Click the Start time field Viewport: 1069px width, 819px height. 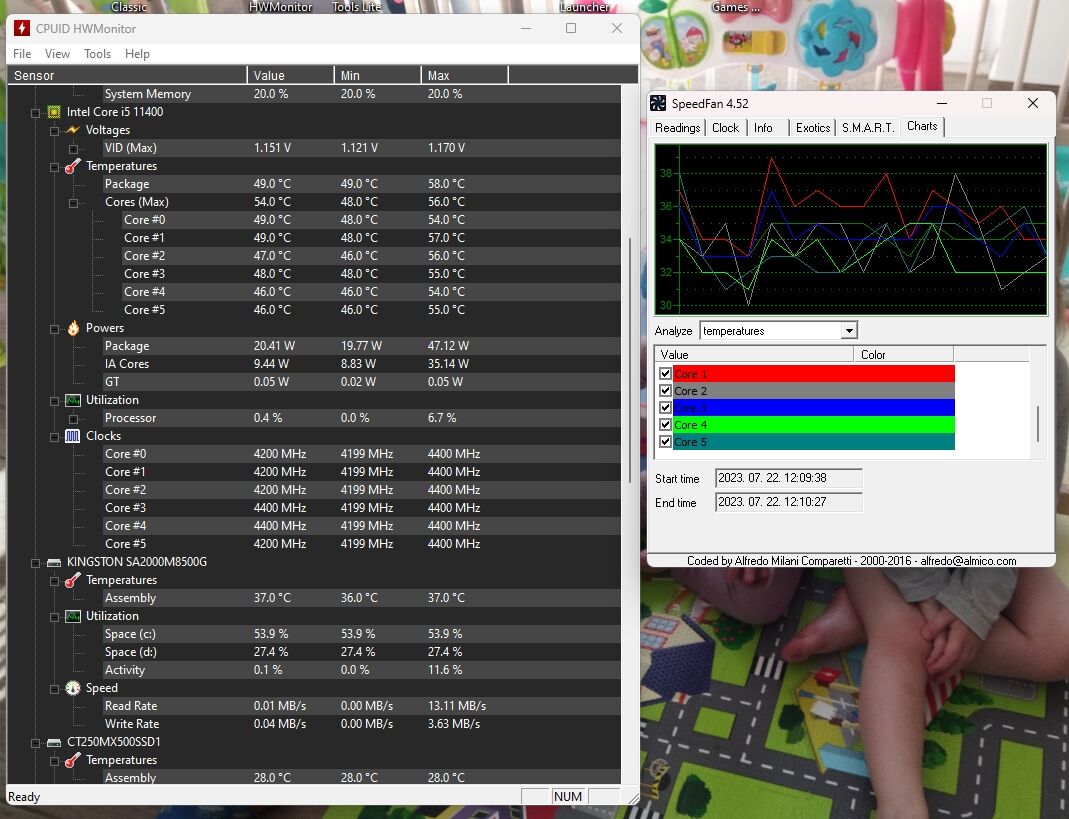(789, 478)
